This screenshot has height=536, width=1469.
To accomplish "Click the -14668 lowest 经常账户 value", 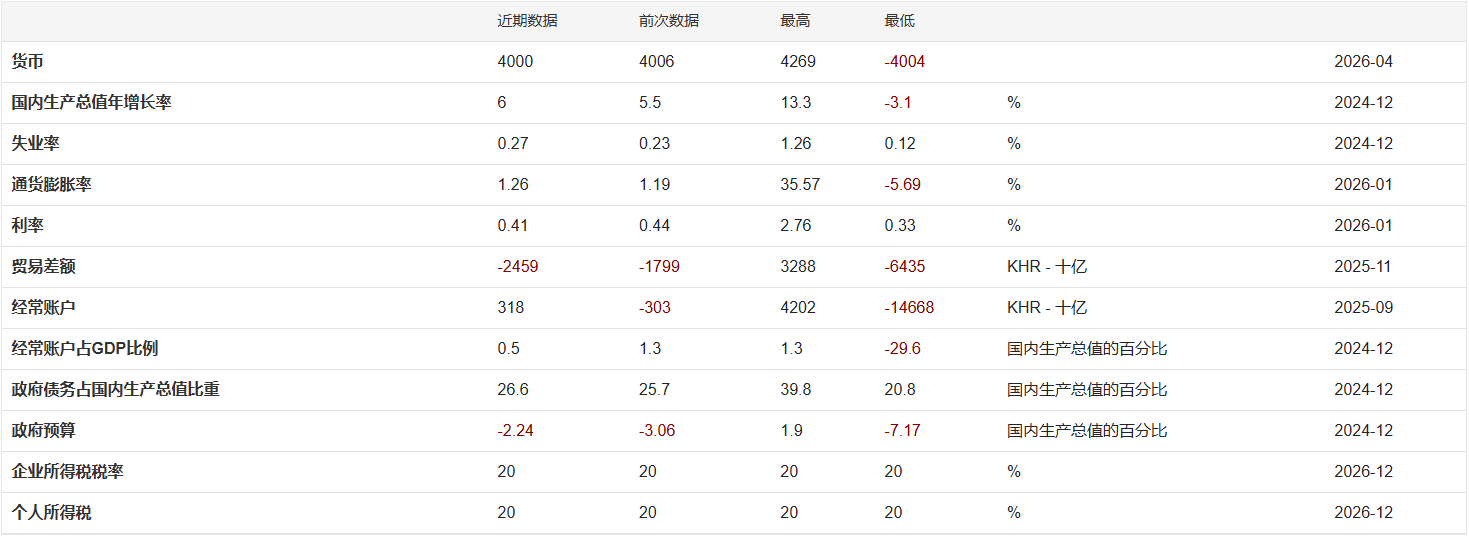I will point(909,308).
